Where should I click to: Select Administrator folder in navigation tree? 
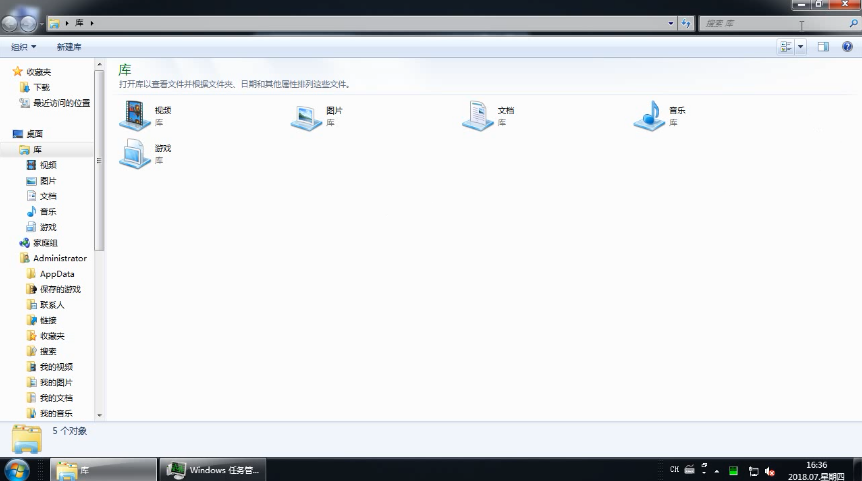(53, 258)
